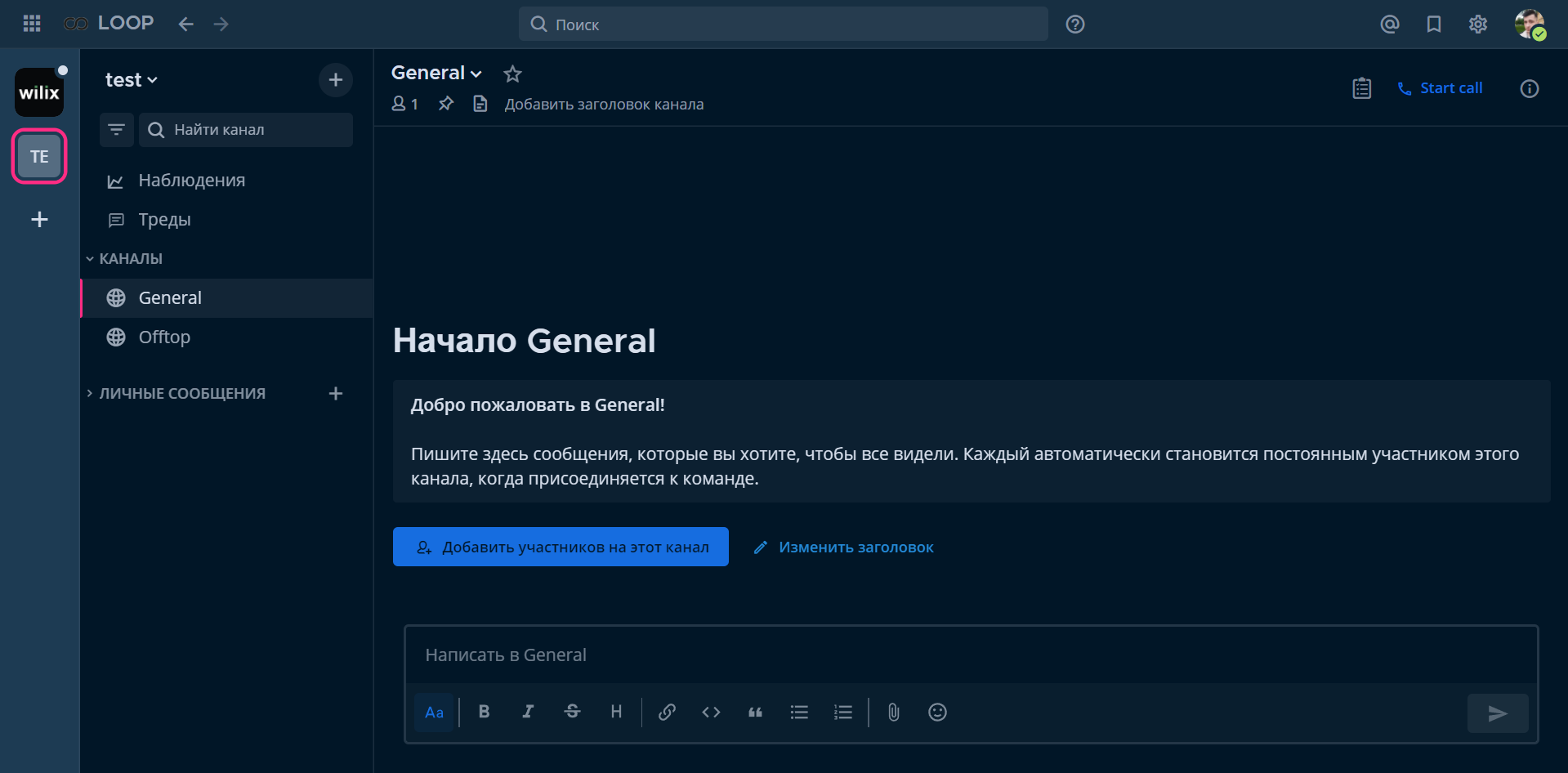Open the Треды section

[164, 220]
